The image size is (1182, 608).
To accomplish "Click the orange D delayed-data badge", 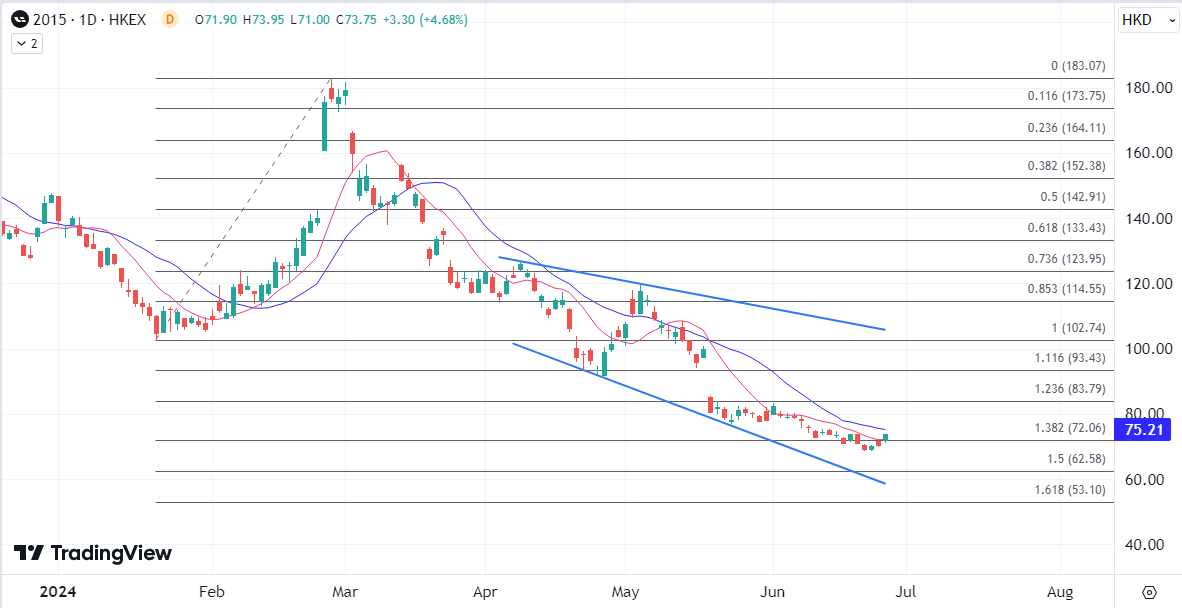I will [x=170, y=20].
